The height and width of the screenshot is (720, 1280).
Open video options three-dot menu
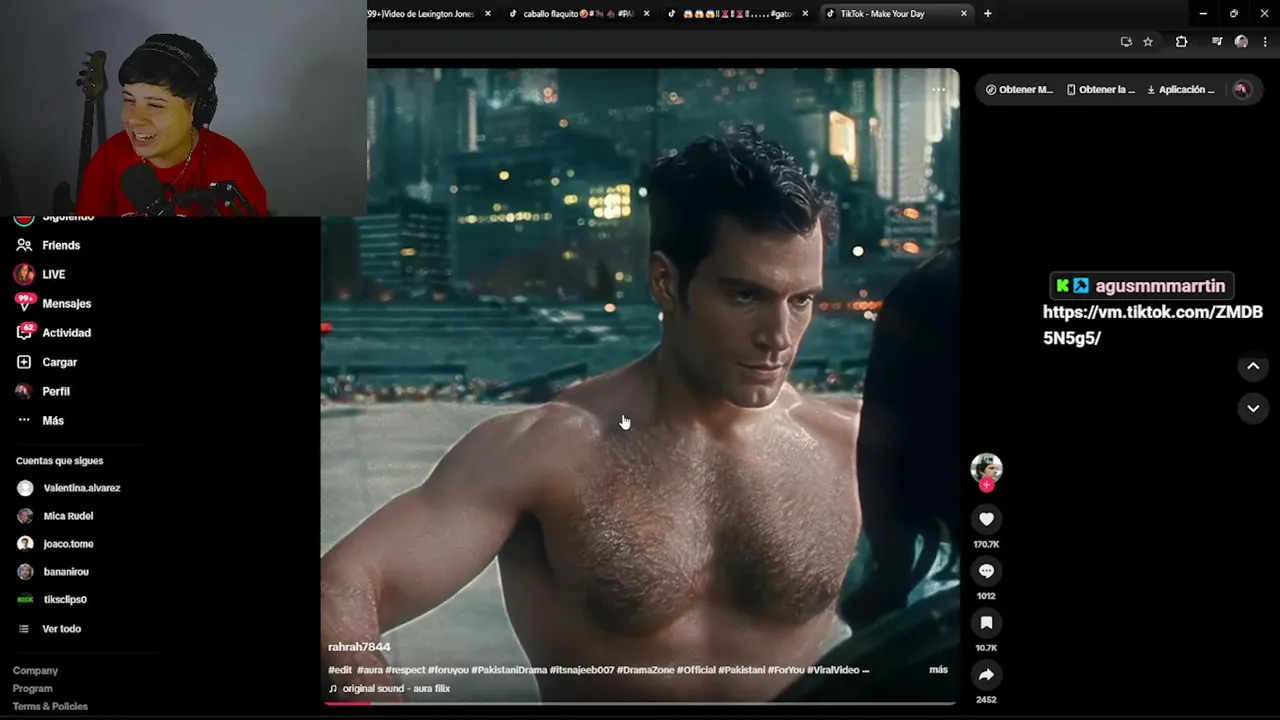point(938,90)
